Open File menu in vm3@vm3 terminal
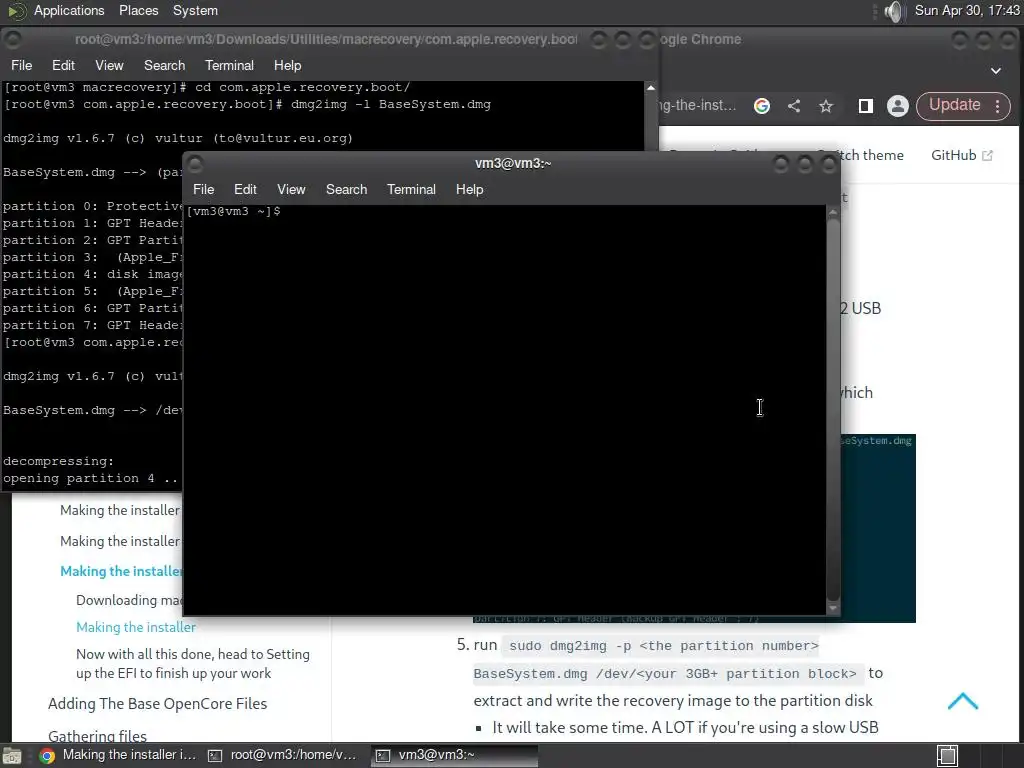The height and width of the screenshot is (768, 1024). point(203,189)
